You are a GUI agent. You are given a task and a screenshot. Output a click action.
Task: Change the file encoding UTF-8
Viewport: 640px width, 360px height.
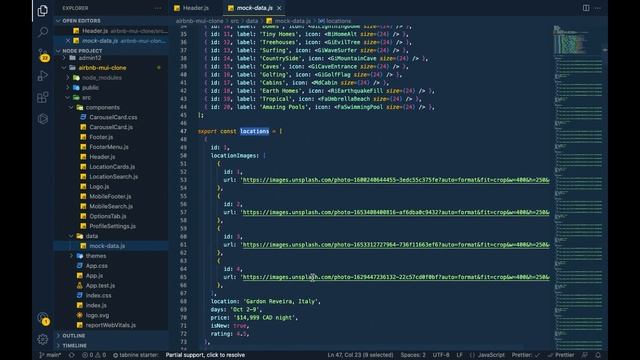tap(441, 355)
